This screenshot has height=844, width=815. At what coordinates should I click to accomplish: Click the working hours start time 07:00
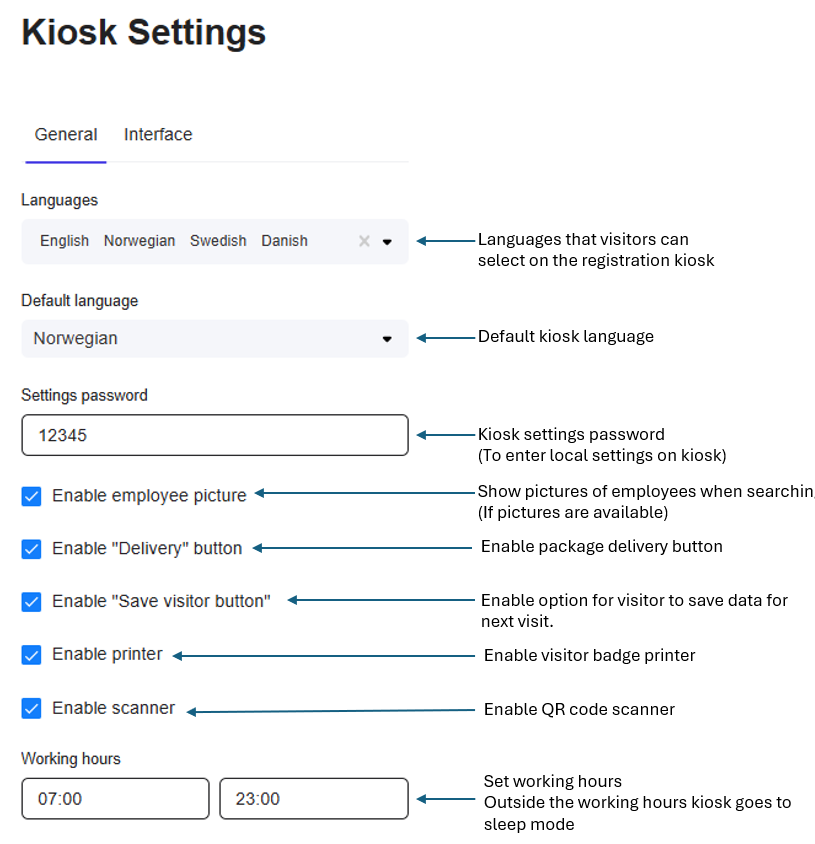coord(115,799)
